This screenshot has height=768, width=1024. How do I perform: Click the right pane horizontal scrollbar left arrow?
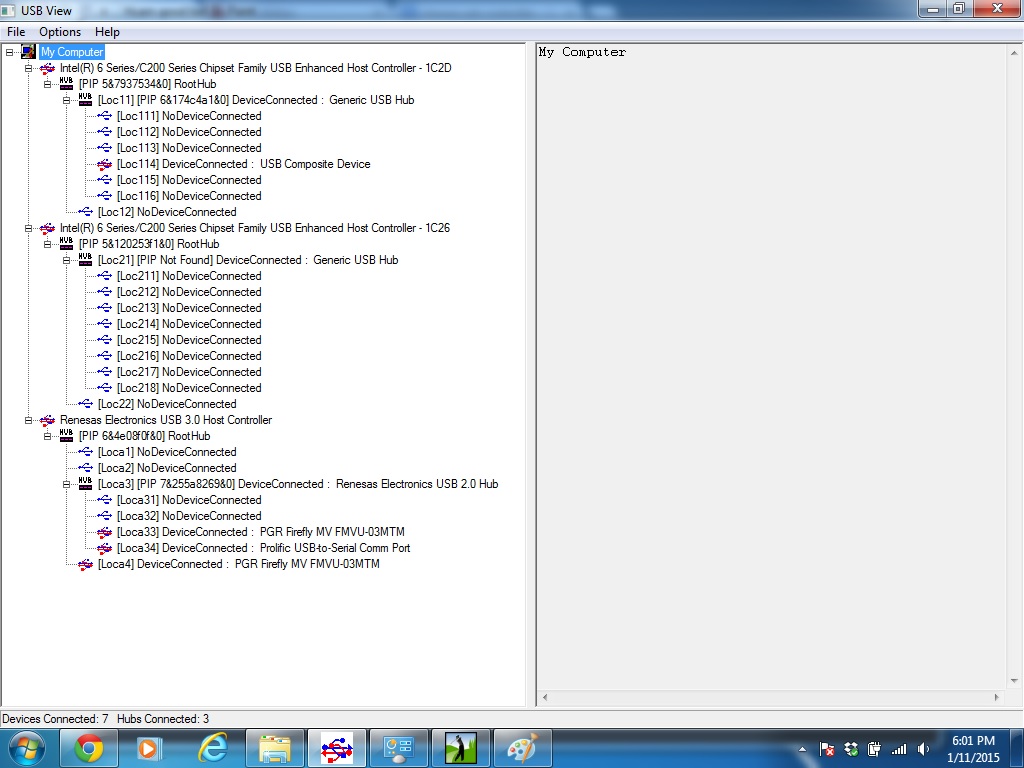click(545, 697)
